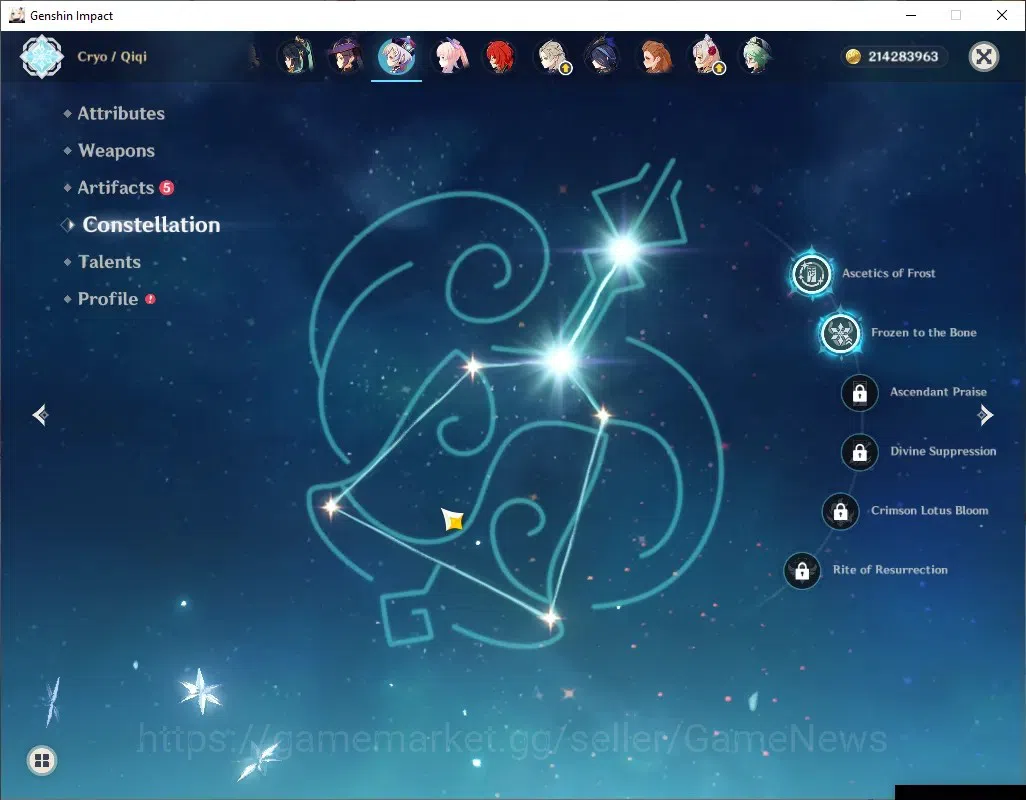1026x800 pixels.
Task: Click the upgrade arrow badge on rose-haired character
Action: (718, 68)
